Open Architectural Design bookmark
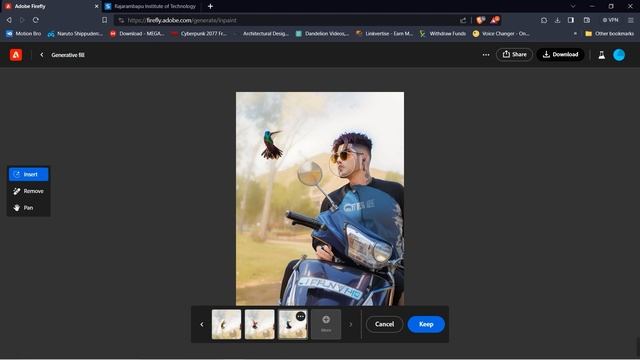 pyautogui.click(x=261, y=33)
